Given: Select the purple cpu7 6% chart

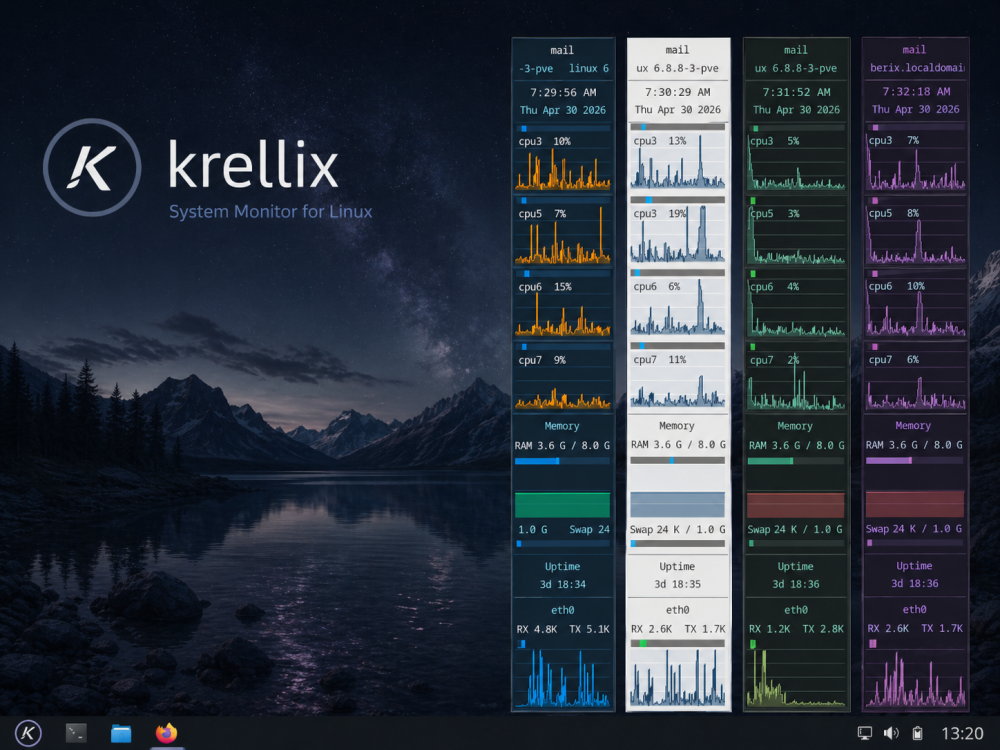Looking at the screenshot, I should pos(915,379).
